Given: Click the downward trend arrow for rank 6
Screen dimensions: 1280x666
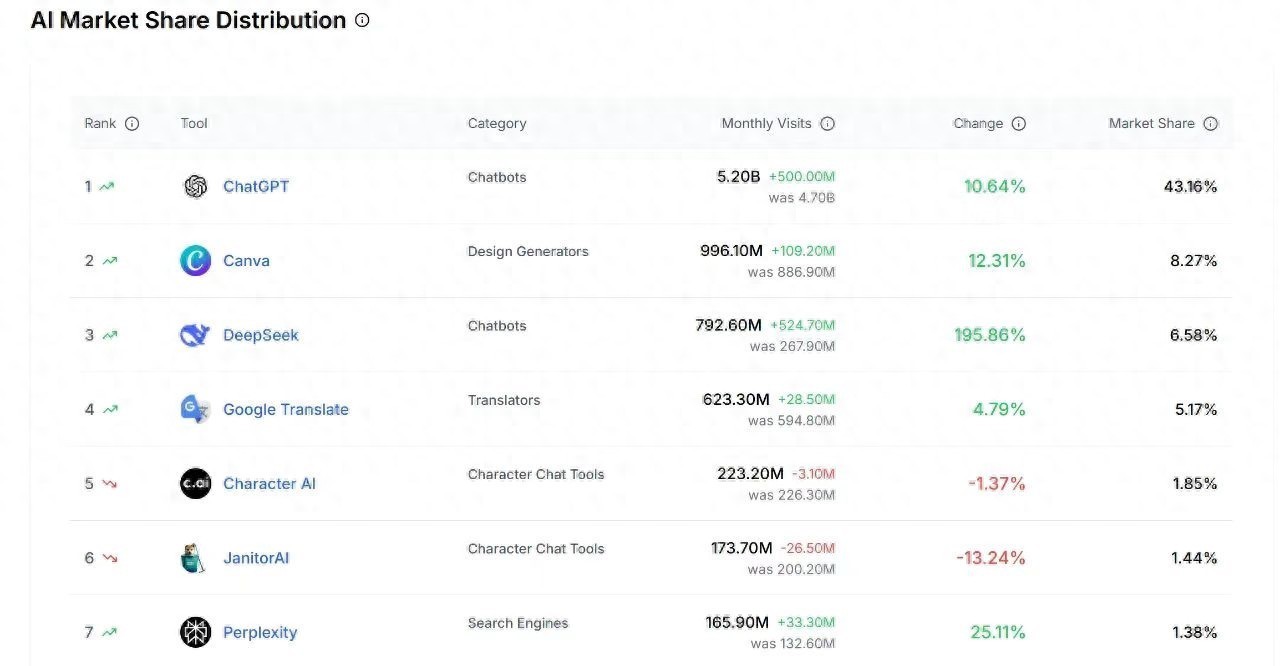Looking at the screenshot, I should point(109,558).
